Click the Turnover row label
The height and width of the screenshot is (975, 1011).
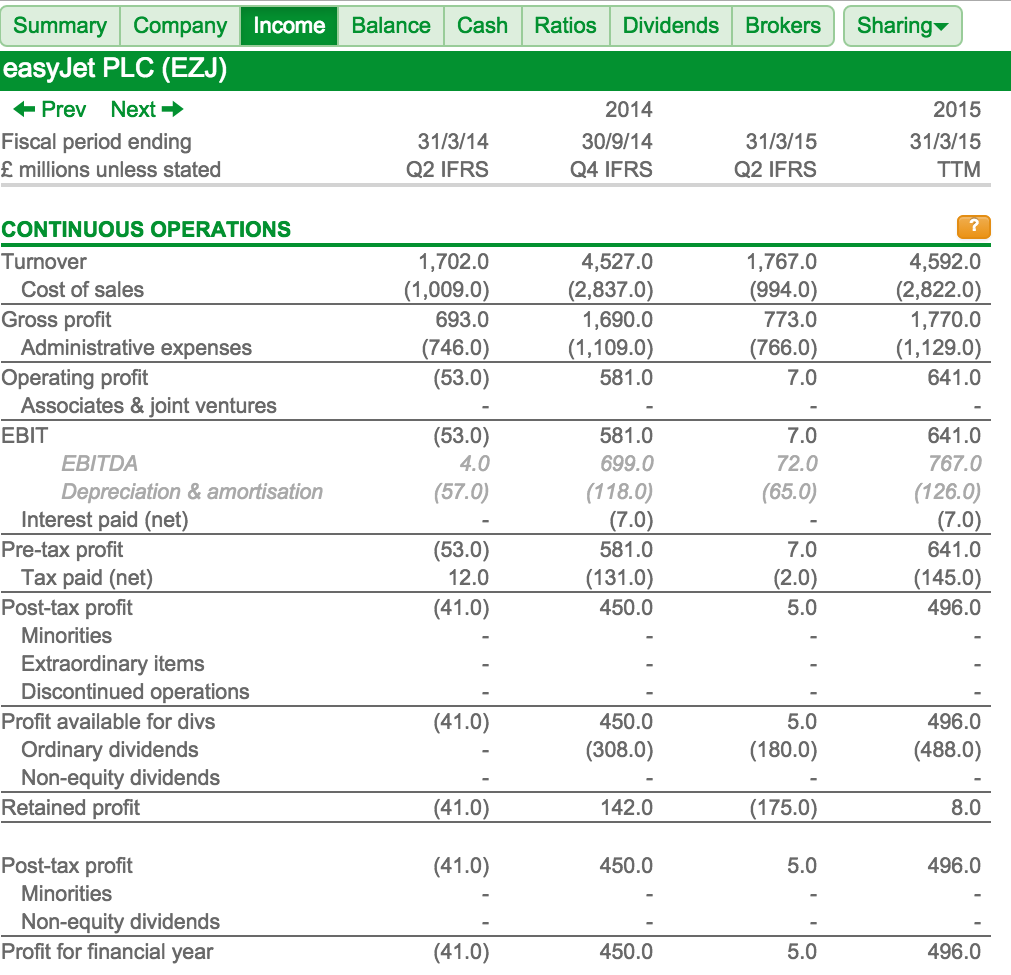tap(44, 262)
